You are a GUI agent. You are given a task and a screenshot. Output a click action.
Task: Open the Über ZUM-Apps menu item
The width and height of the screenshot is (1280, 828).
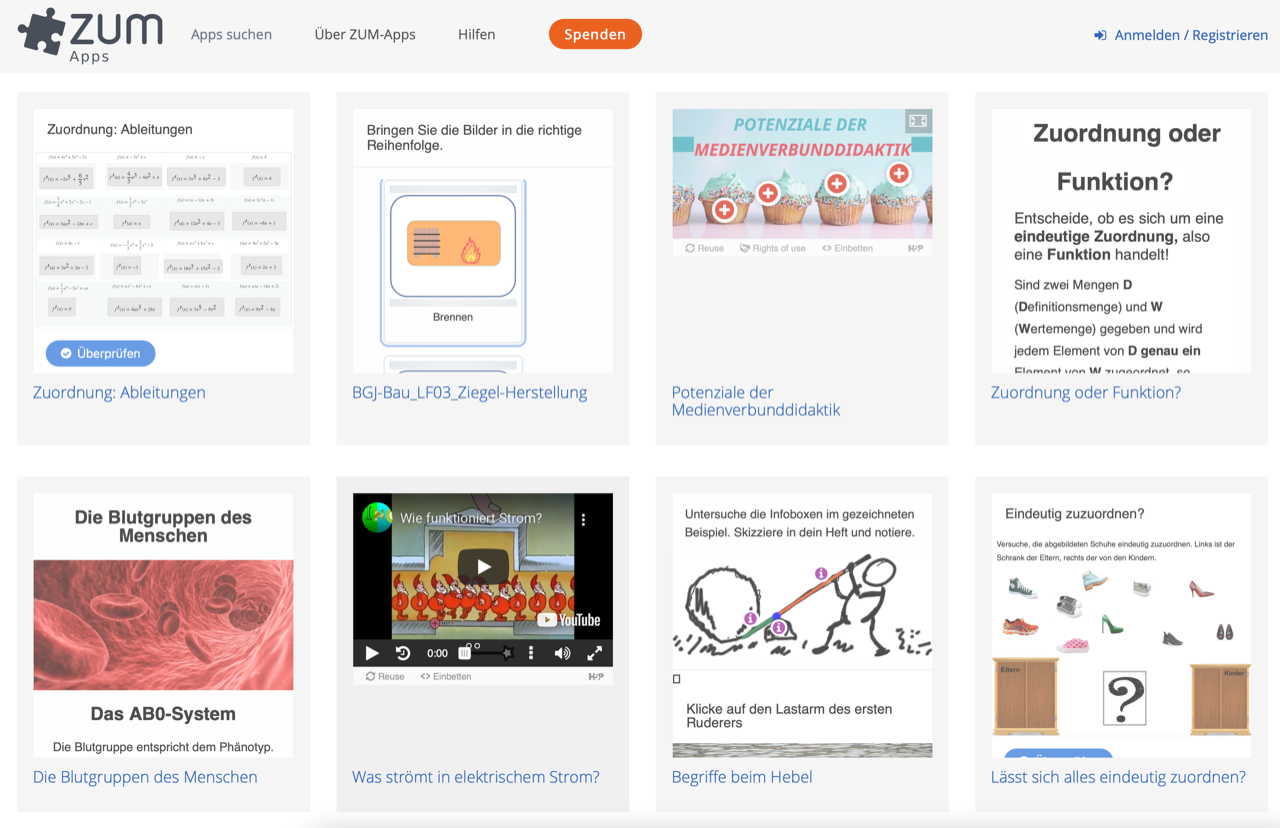pyautogui.click(x=365, y=34)
